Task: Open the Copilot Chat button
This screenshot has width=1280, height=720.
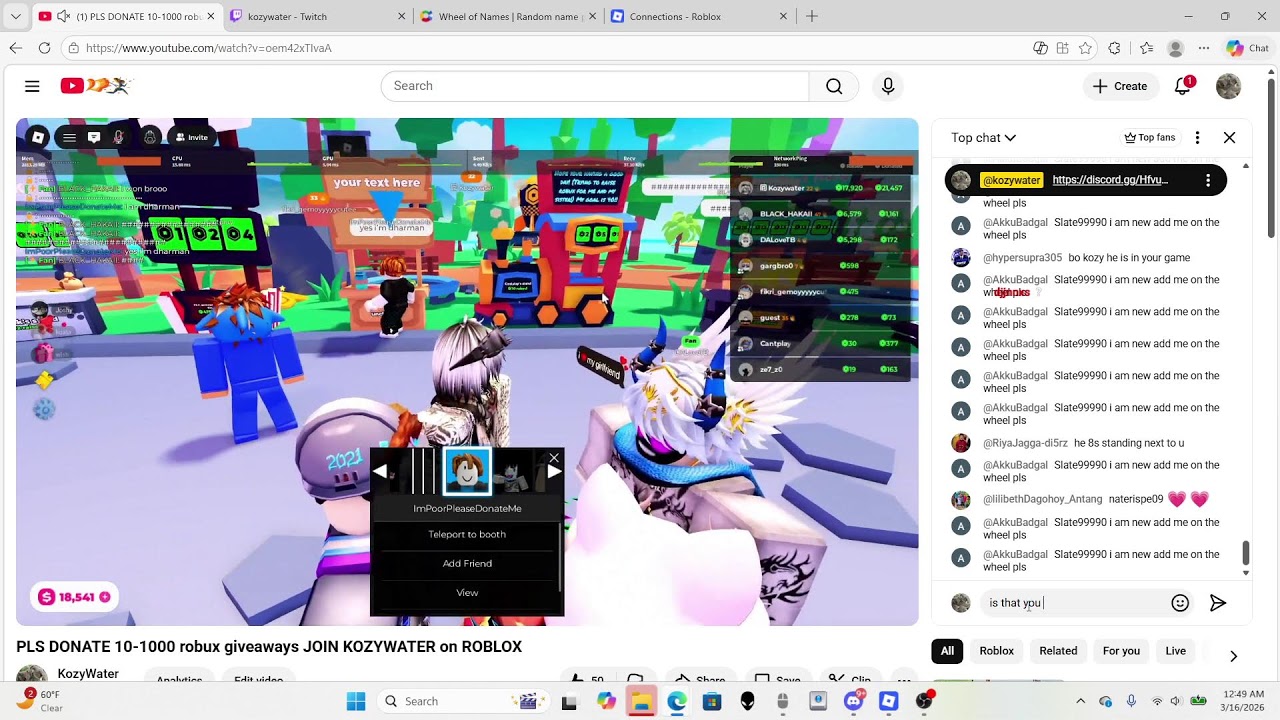Action: point(1248,48)
